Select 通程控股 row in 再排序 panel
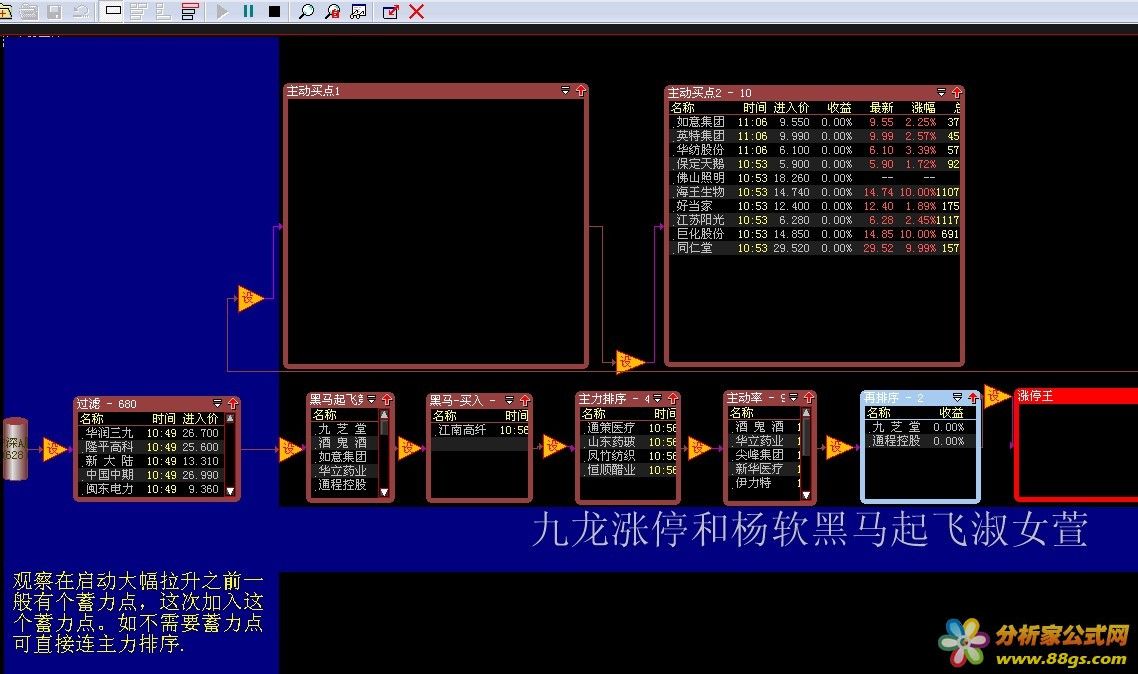 919,440
